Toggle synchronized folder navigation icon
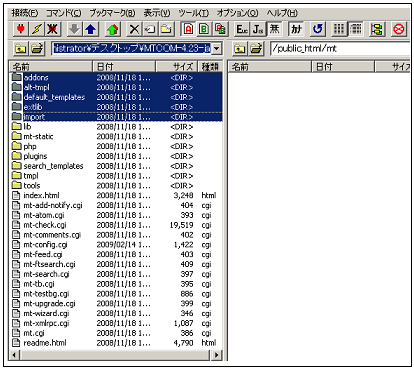 377,29
